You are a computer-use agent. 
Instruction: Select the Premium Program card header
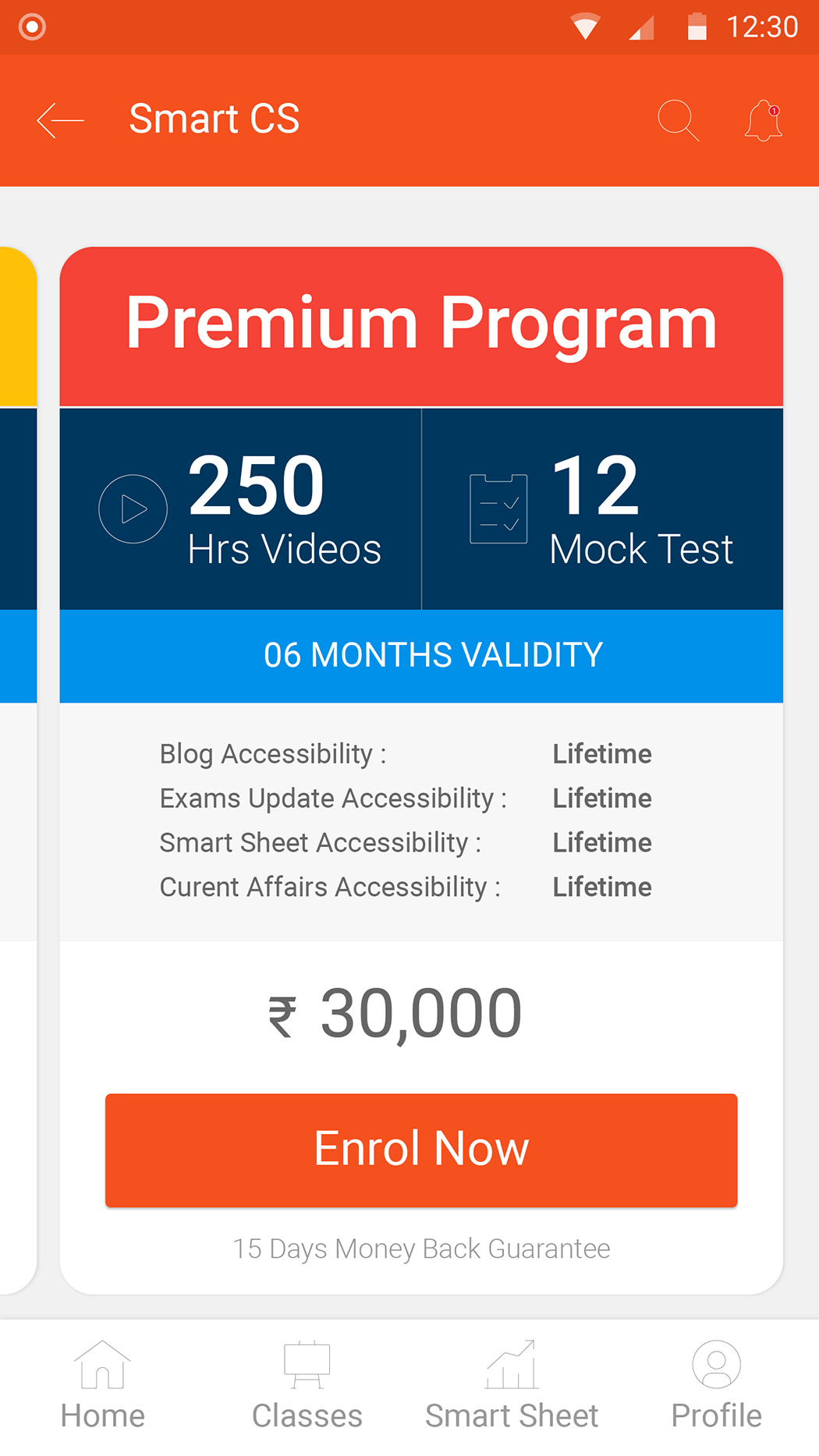(421, 324)
